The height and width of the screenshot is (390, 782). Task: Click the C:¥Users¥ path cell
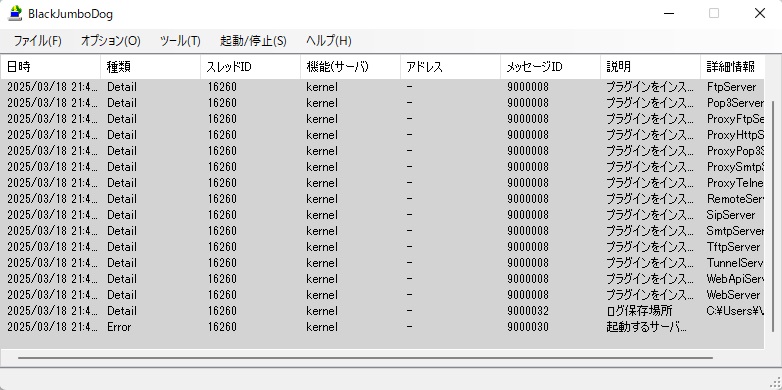pos(735,311)
